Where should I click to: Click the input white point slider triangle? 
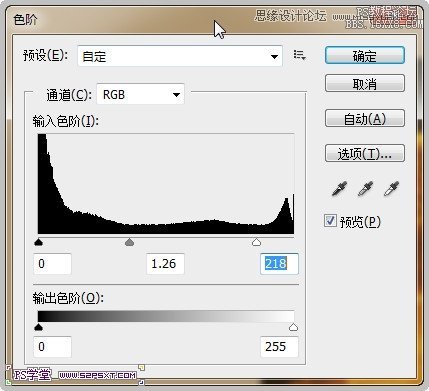click(x=256, y=242)
